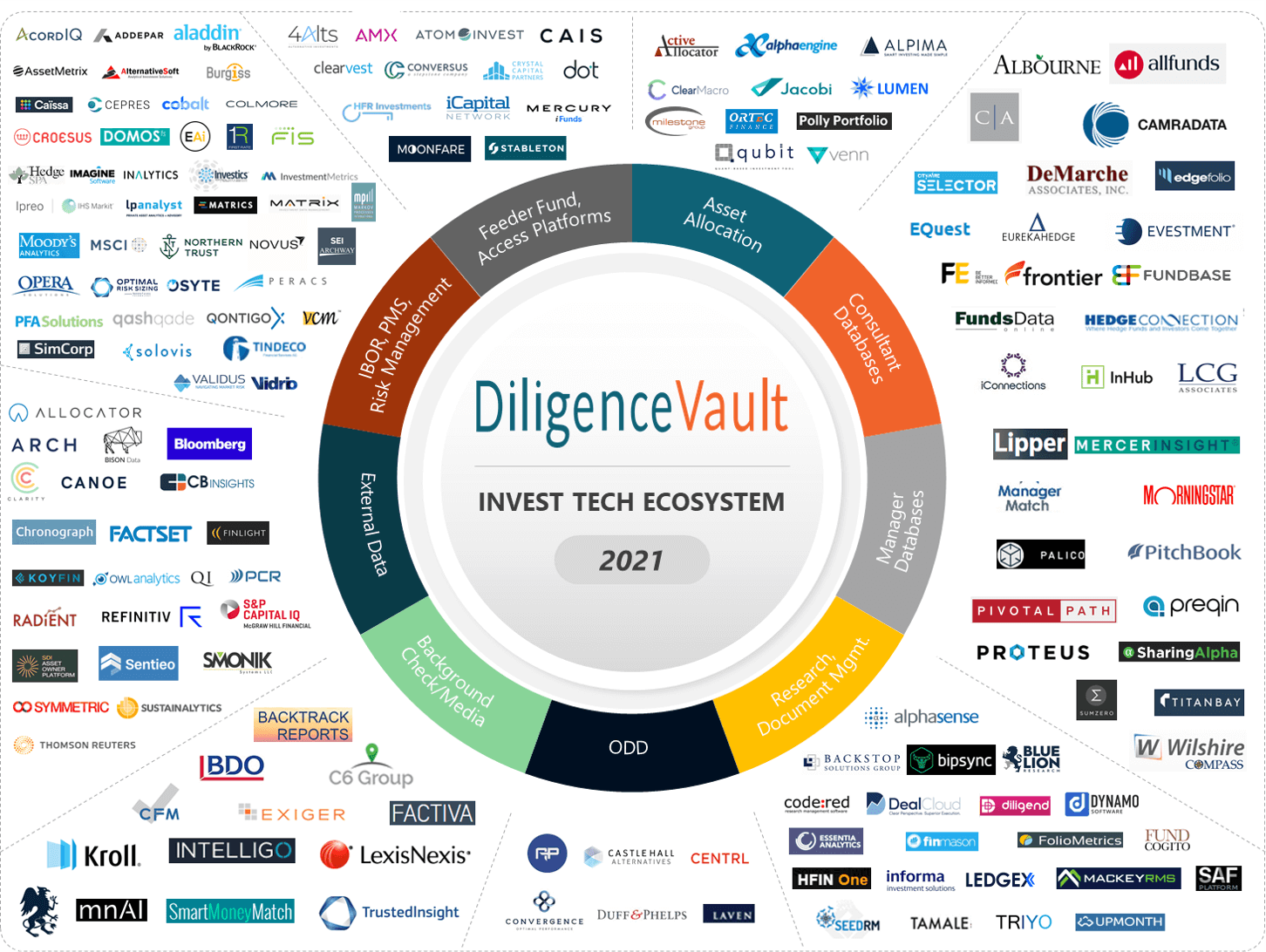
Task: Click the Lumen logo
Action: pos(890,88)
